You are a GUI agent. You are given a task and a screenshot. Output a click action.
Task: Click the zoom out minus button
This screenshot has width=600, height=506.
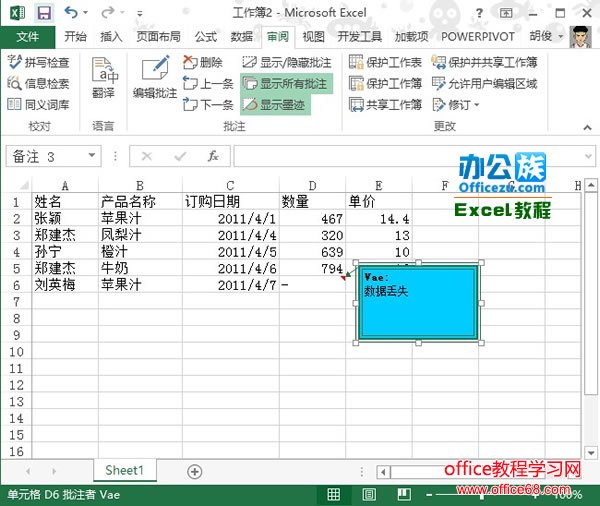[429, 495]
